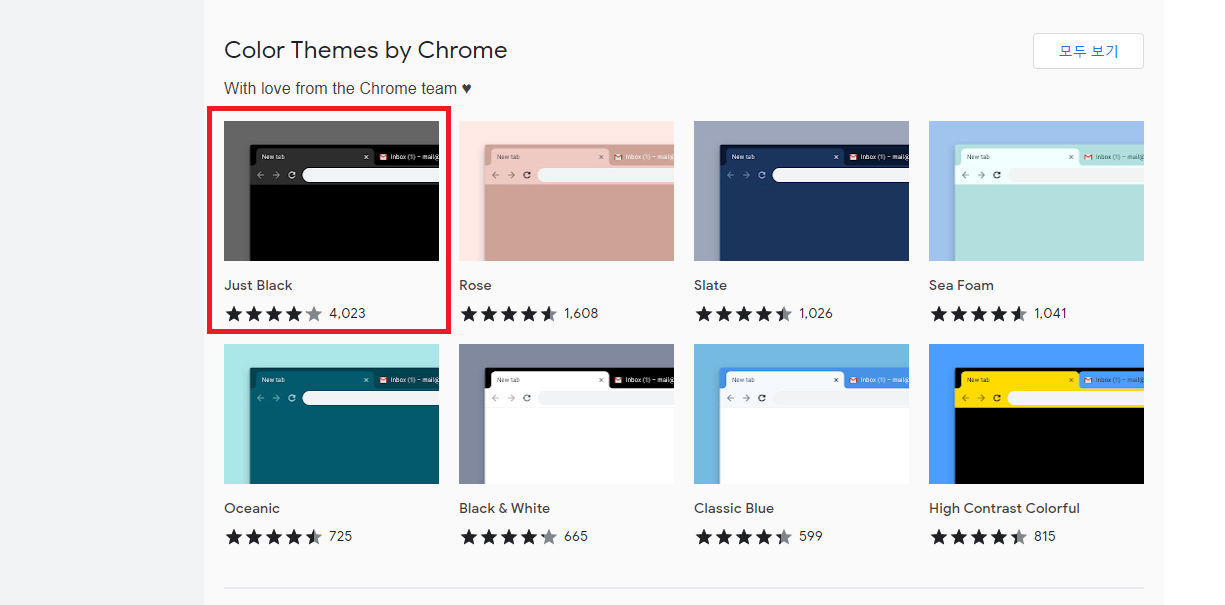Click the 1,026 review count

click(x=816, y=313)
